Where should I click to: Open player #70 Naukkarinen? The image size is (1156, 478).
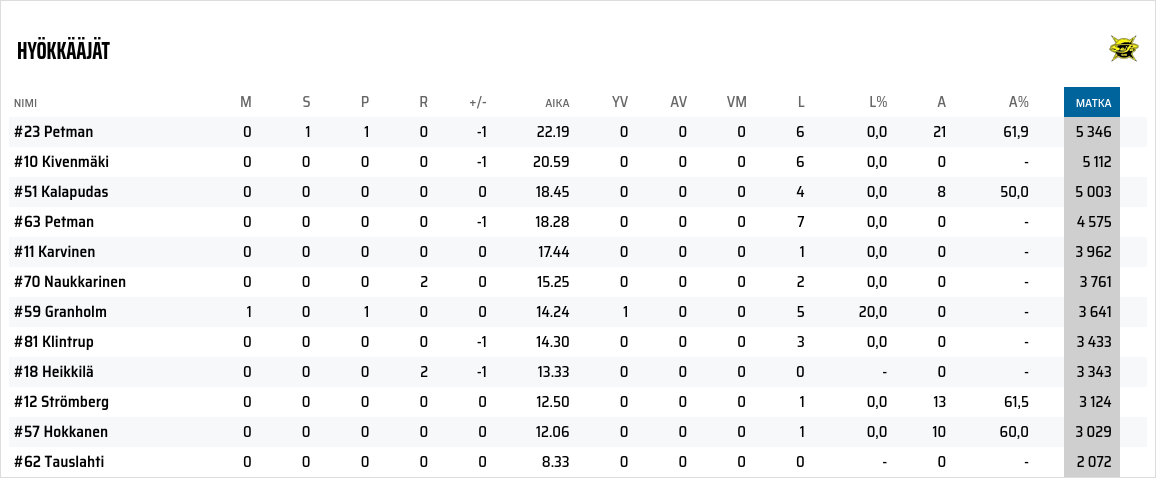[x=70, y=282]
